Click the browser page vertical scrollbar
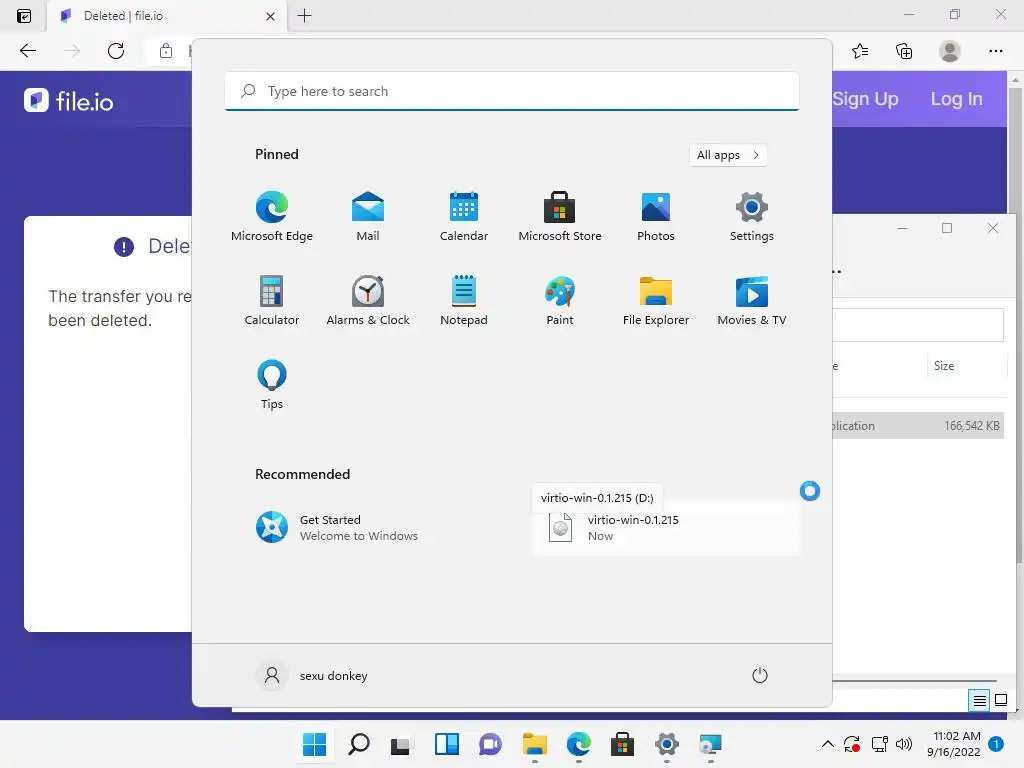This screenshot has width=1024, height=768. pos(1015,327)
